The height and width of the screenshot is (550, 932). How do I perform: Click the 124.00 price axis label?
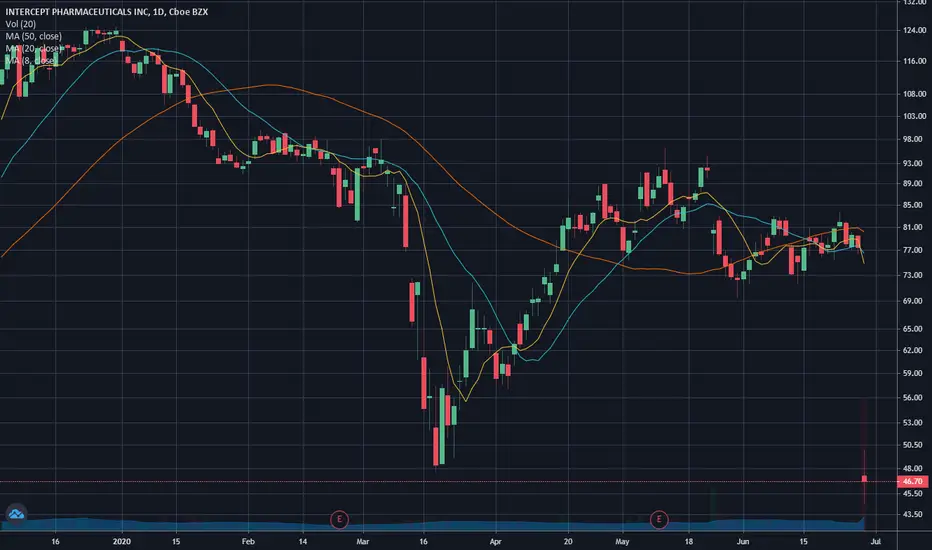(x=914, y=30)
